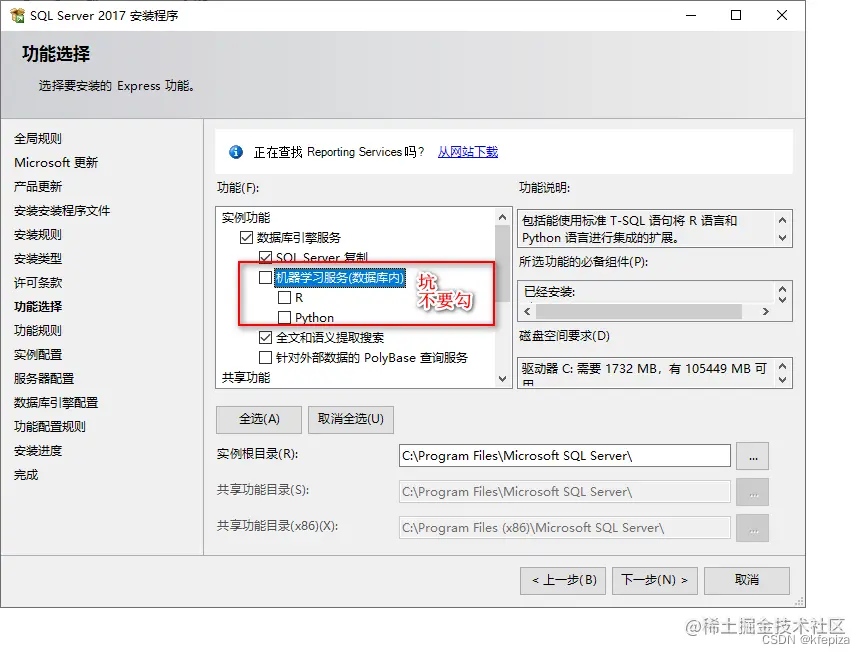Check the PolyBase 查询服务 checkbox
This screenshot has height=656, width=865.
[265, 358]
